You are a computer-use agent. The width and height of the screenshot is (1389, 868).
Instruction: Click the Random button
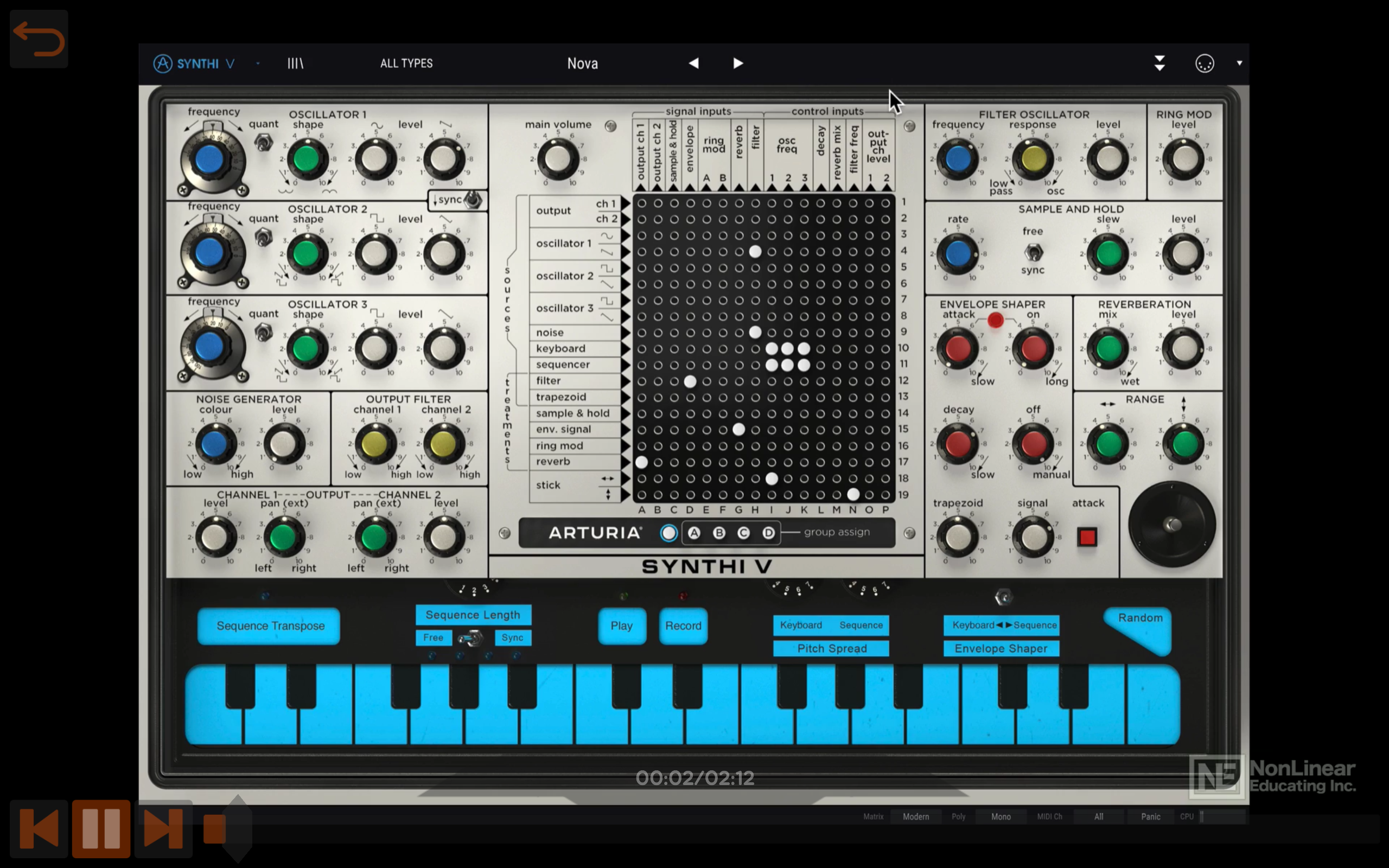1140,618
